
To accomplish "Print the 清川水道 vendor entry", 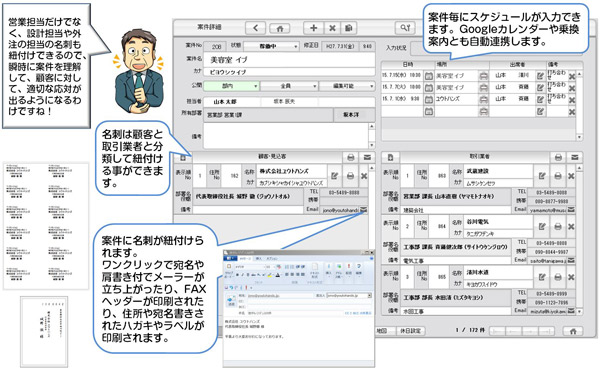I will click(x=558, y=277).
